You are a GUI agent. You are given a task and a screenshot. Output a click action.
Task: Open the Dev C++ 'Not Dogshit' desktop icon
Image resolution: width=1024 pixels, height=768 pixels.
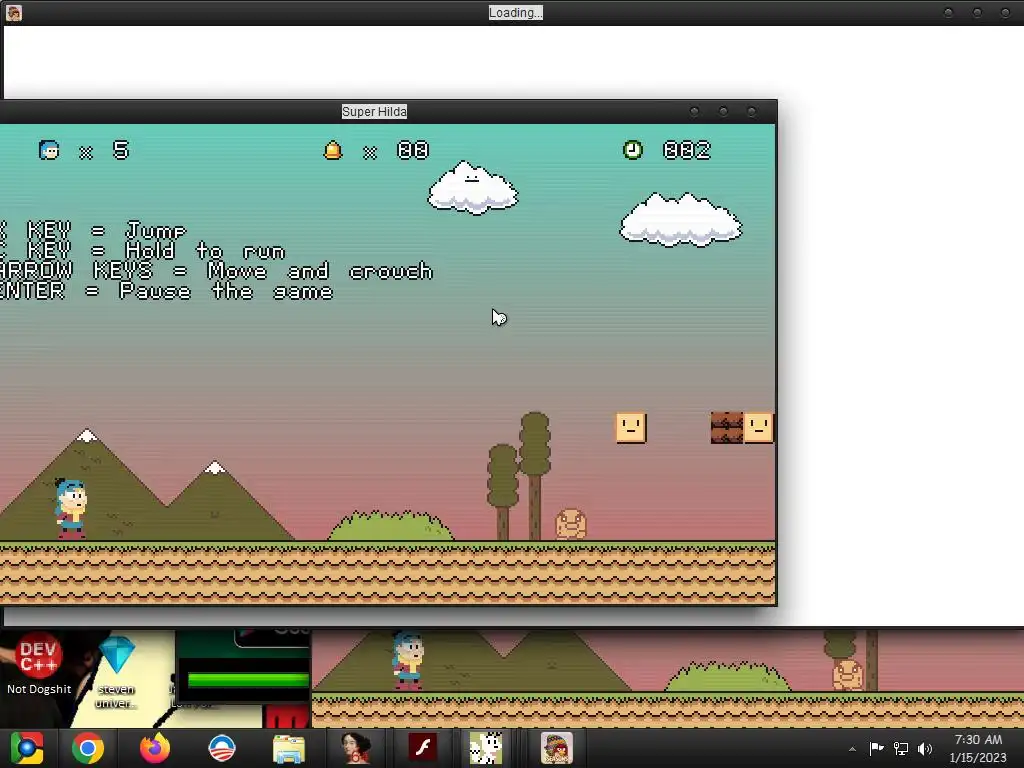click(x=39, y=663)
